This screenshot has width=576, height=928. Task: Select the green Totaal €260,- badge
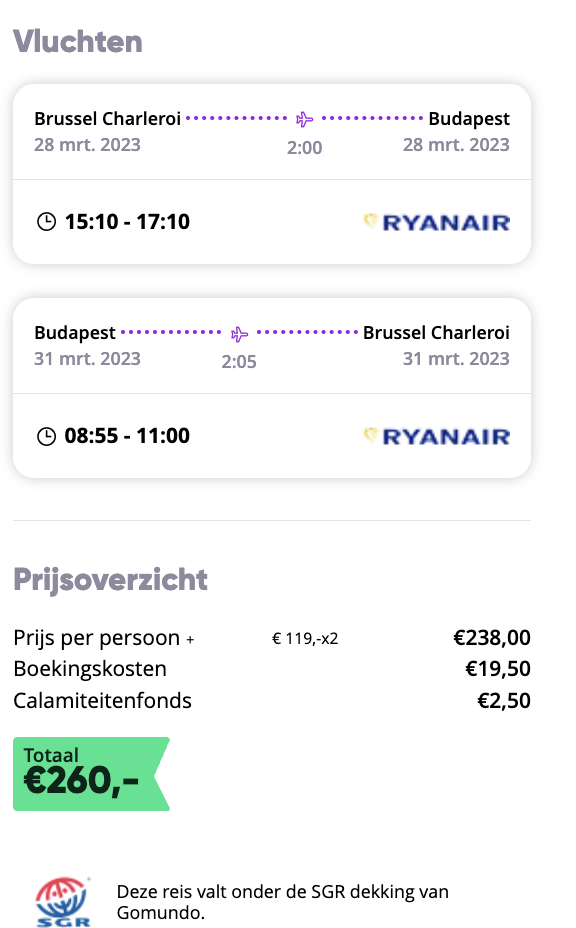point(91,774)
